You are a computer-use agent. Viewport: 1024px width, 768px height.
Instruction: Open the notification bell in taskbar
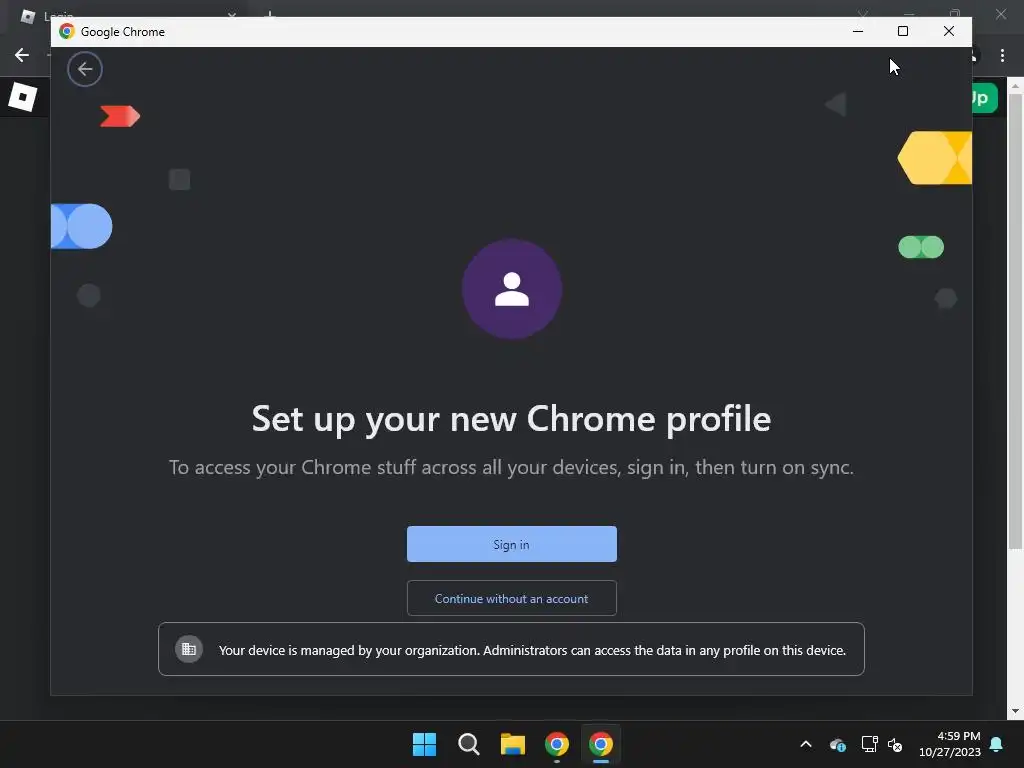click(x=997, y=744)
